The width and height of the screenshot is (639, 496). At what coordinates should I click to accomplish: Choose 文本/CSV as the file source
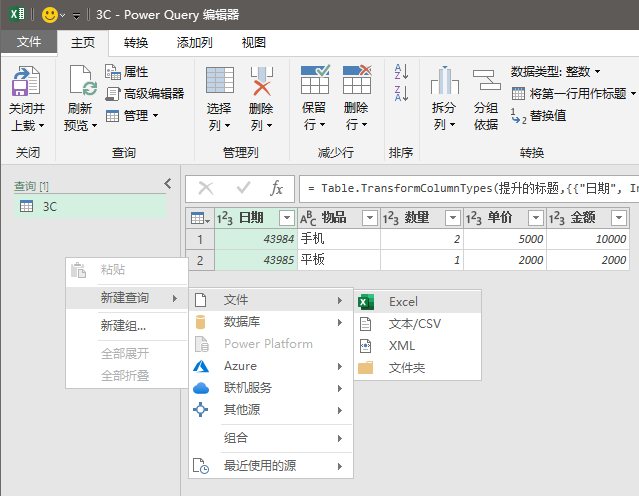pyautogui.click(x=418, y=324)
